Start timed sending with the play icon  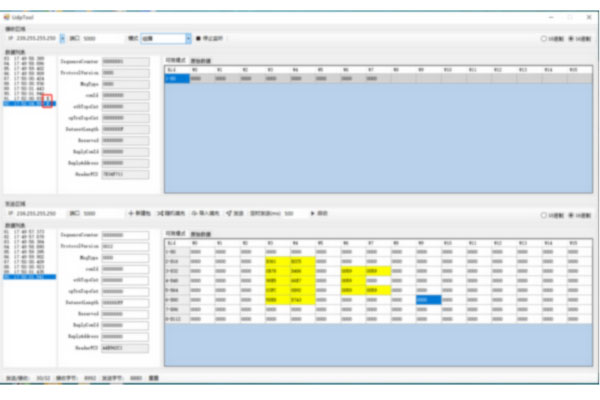[312, 213]
